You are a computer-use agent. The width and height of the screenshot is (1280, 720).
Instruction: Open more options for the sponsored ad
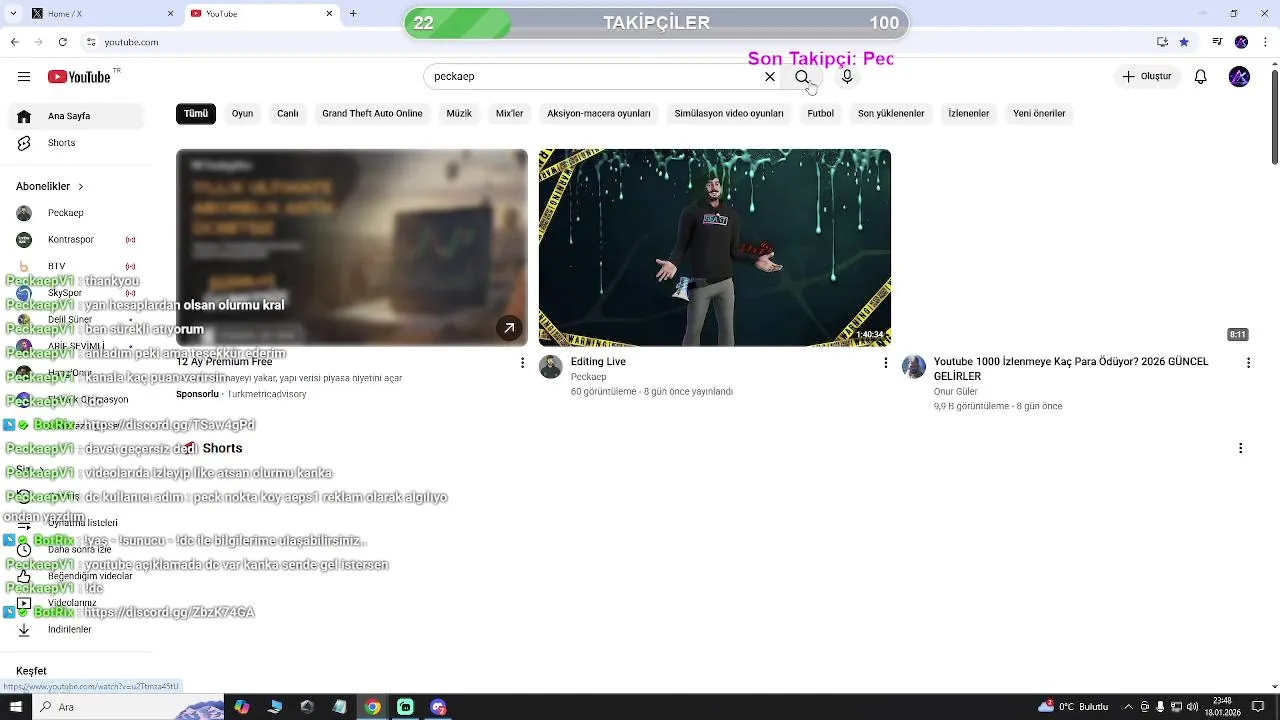(522, 363)
